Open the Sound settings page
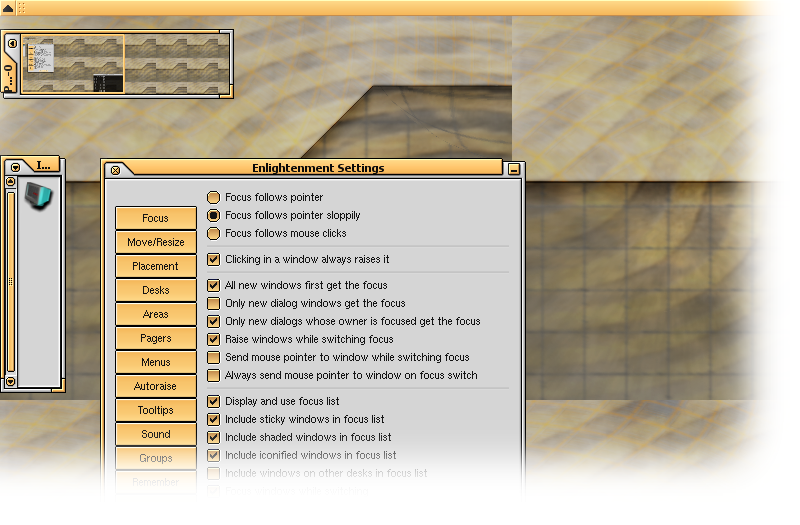800x525 pixels. [x=156, y=434]
